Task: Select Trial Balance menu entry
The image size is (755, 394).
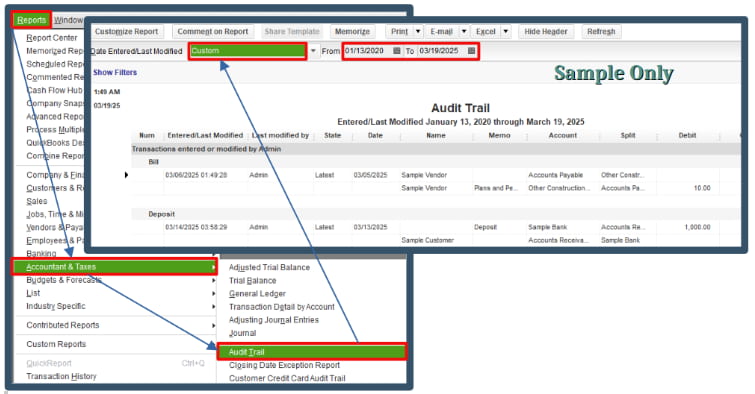Action: (252, 280)
